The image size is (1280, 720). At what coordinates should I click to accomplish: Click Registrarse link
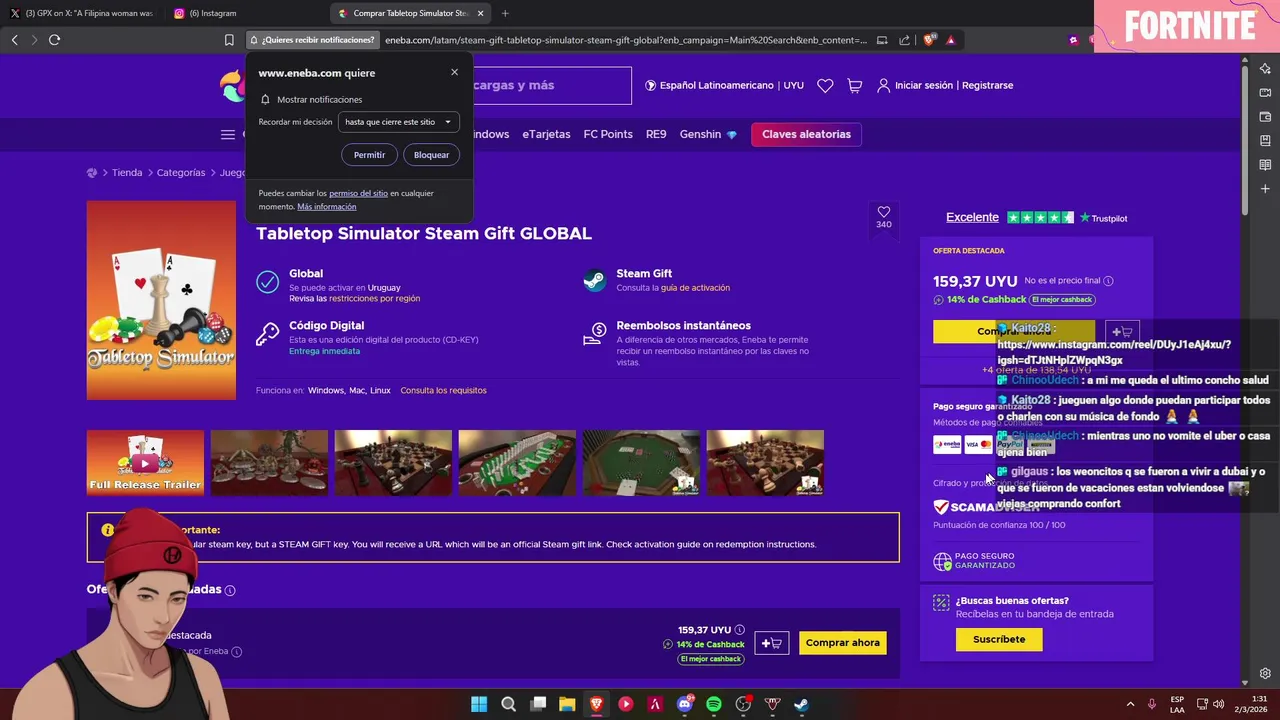click(x=987, y=85)
